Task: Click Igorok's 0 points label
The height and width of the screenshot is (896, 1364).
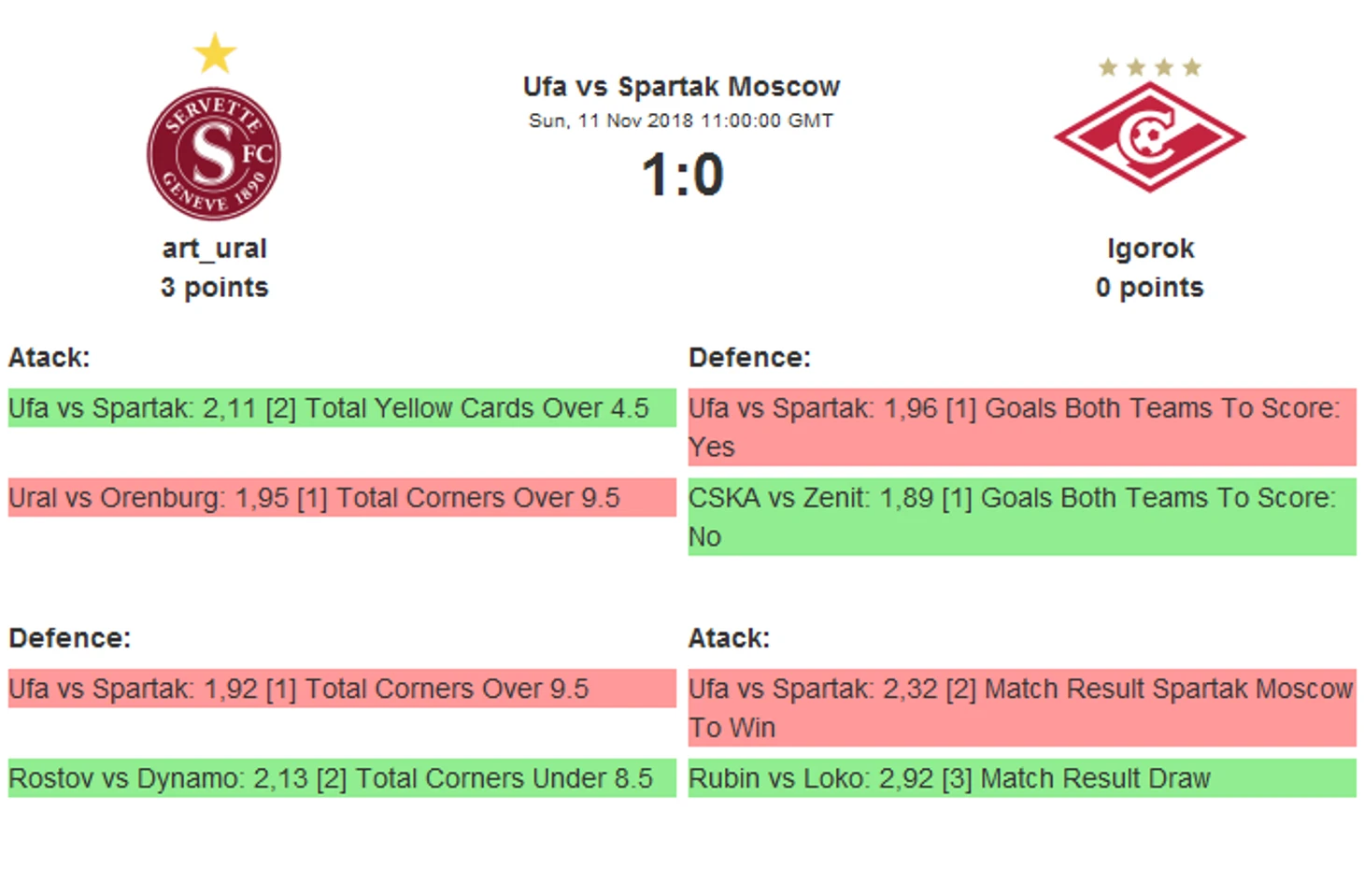Action: coord(1150,287)
